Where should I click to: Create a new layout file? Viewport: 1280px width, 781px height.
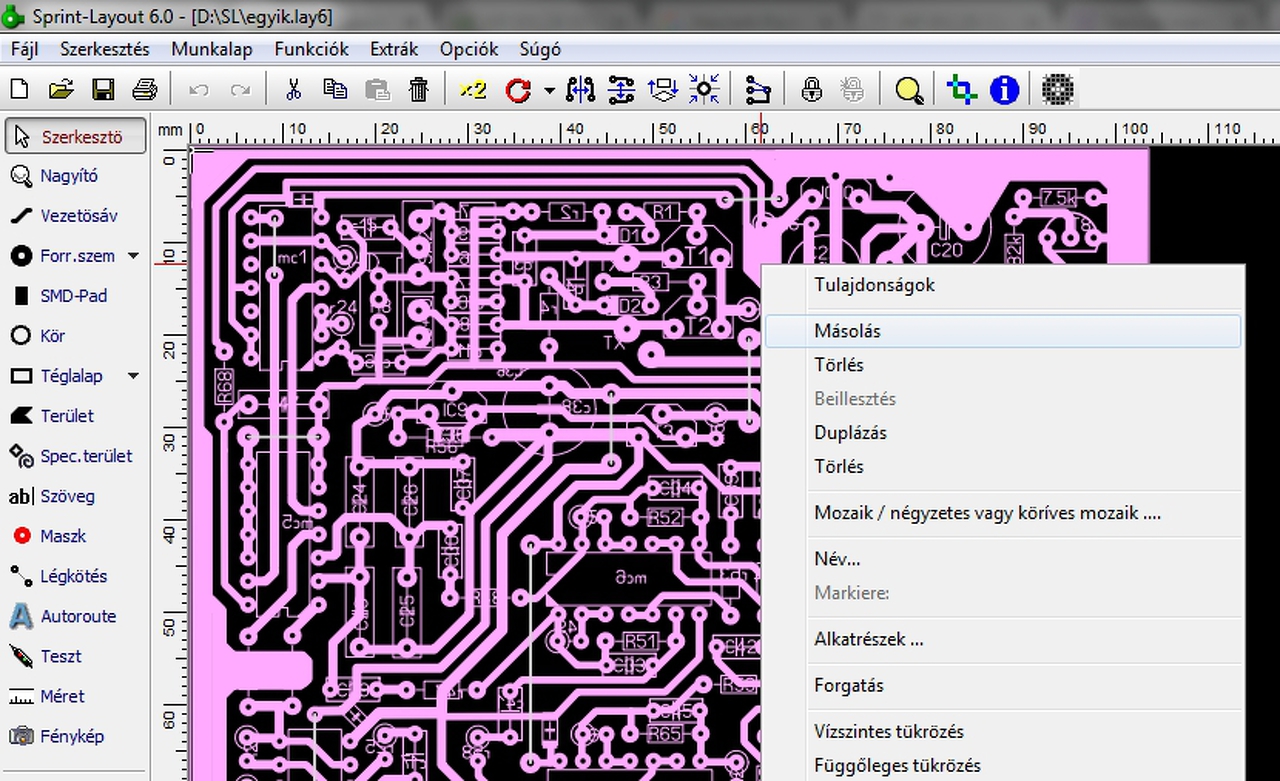[18, 90]
